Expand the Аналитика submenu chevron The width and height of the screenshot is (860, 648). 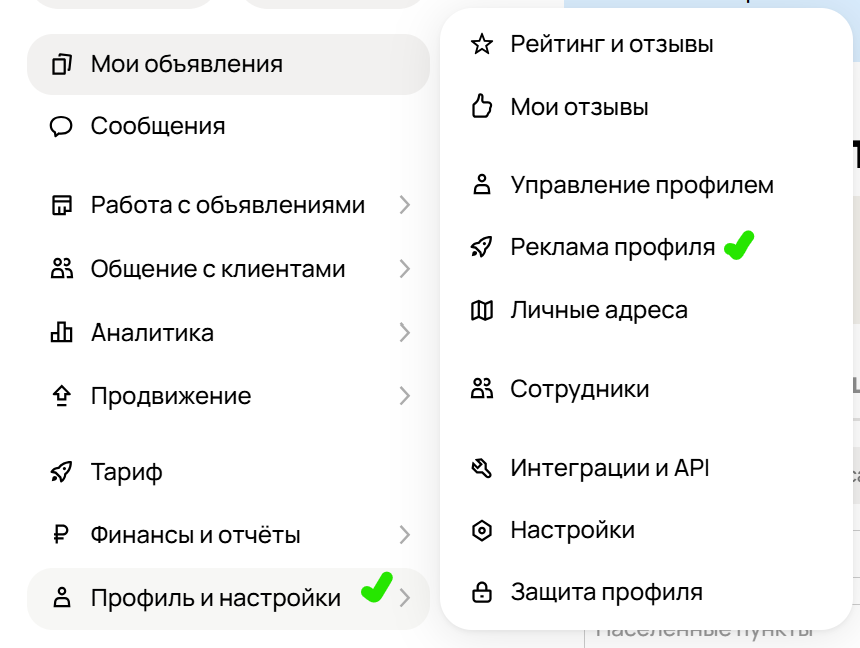[x=404, y=333]
